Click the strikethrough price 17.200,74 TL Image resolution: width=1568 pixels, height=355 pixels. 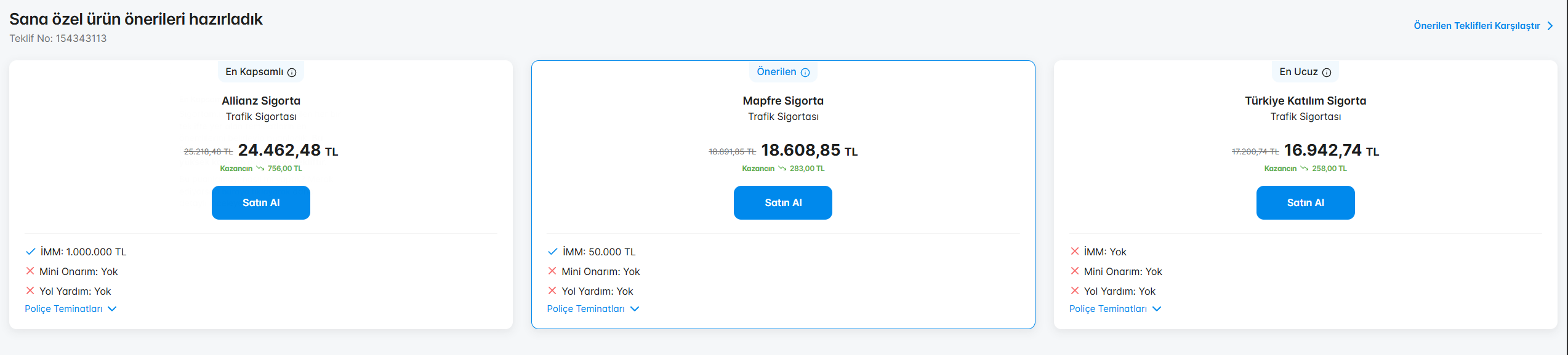pos(1255,151)
